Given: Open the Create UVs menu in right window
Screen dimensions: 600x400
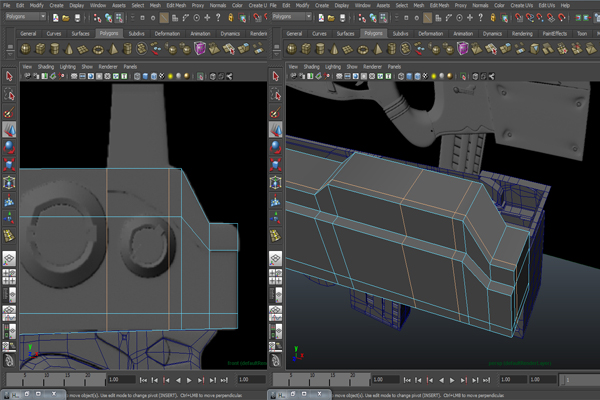Looking at the screenshot, I should tap(522, 5).
